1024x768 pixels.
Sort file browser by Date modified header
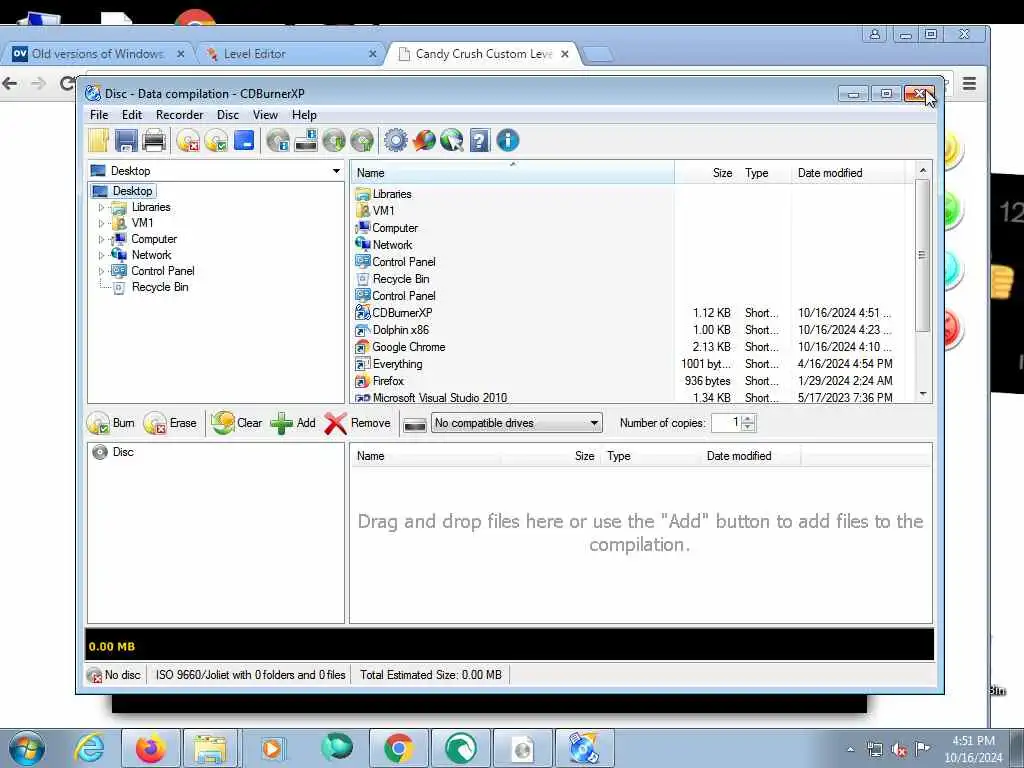pos(848,173)
